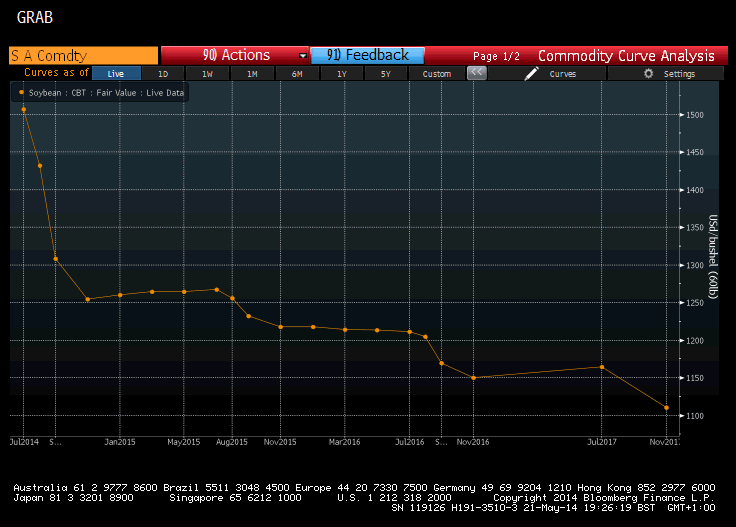Screen dimensions: 736x527
Task: Click the double left arrow collapse icon
Action: click(x=477, y=73)
